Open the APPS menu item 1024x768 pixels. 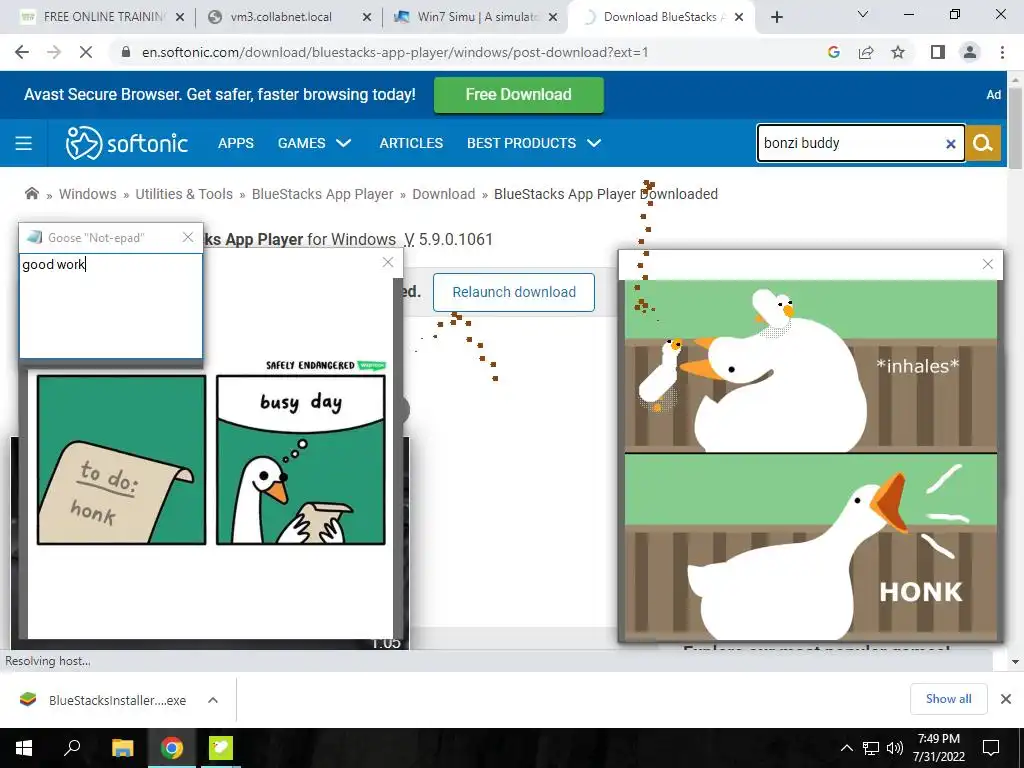236,143
